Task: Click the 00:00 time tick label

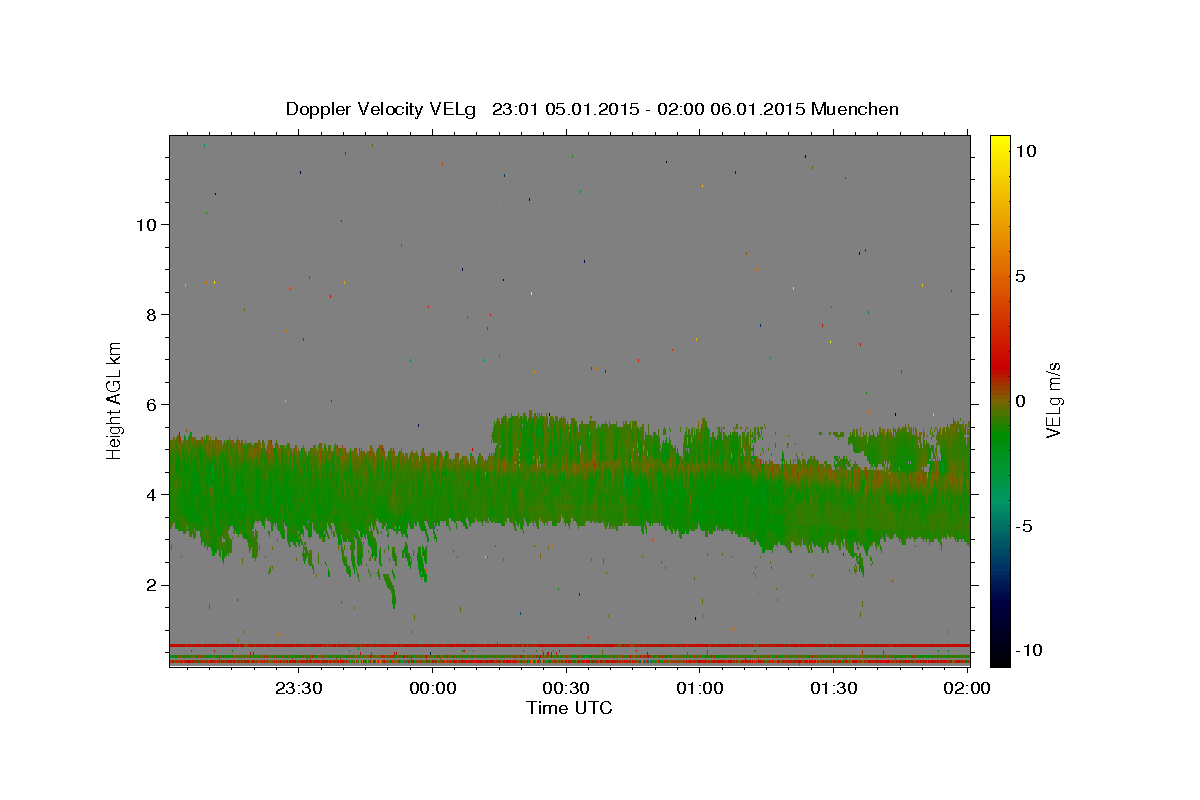Action: (x=433, y=688)
